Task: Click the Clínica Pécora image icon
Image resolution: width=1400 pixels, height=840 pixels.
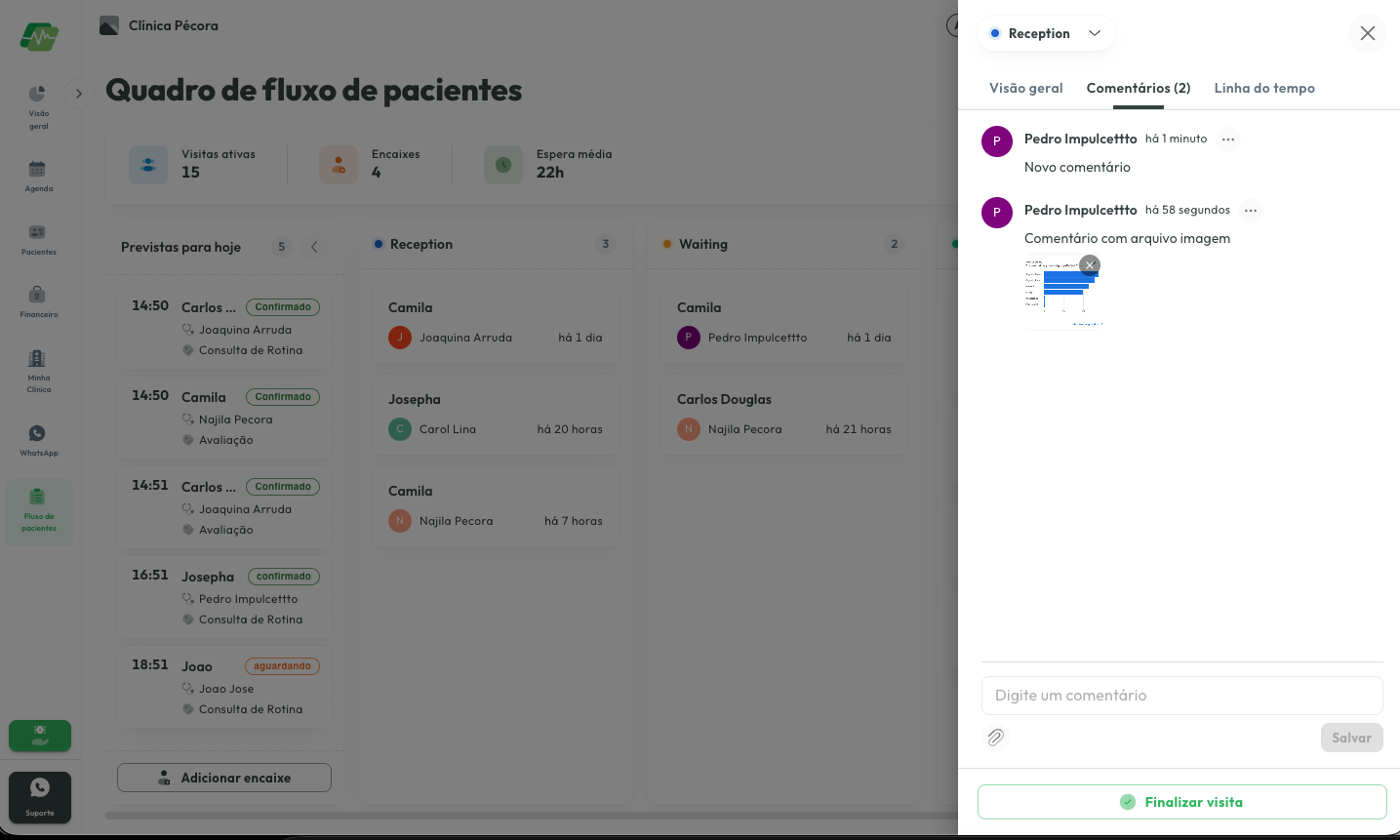Action: coord(109,25)
